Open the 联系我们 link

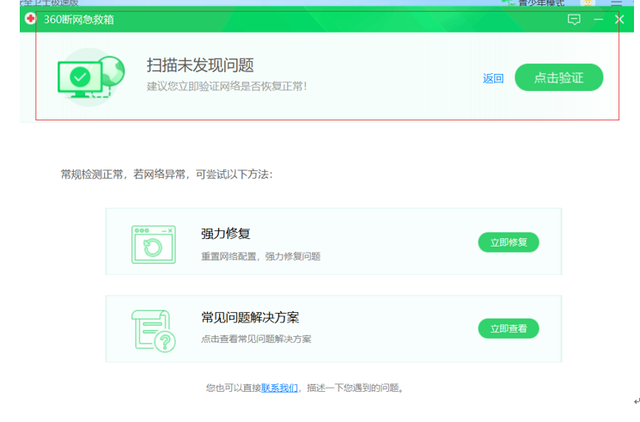(x=279, y=388)
